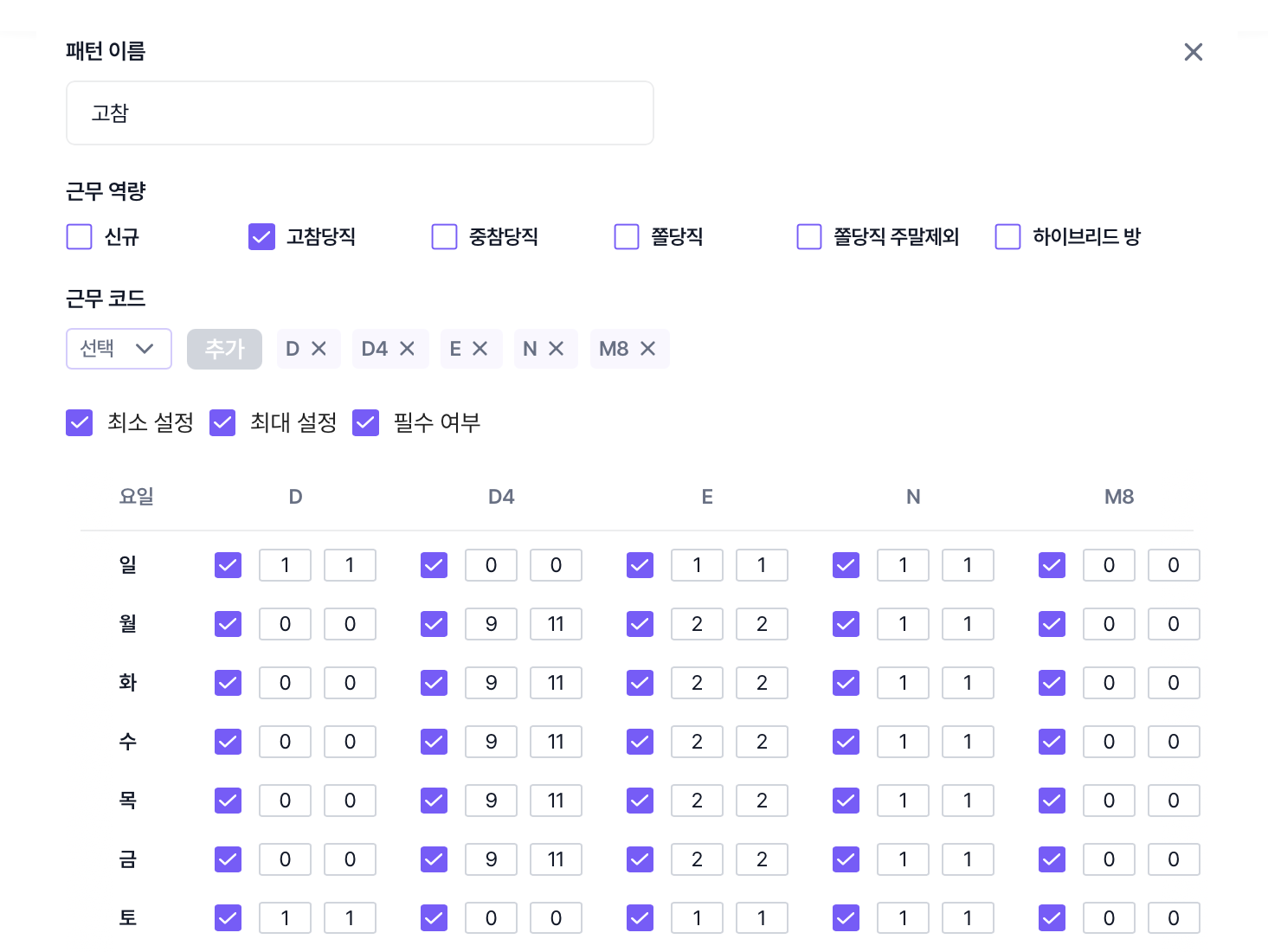Remove the N work code tag

click(x=556, y=349)
